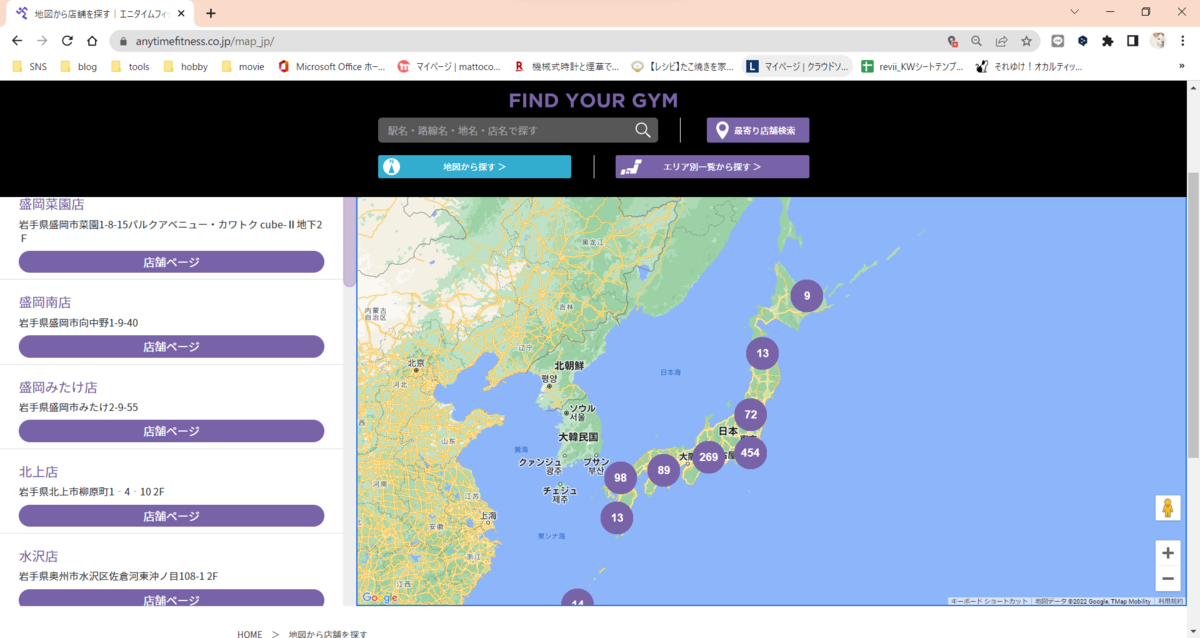
Task: Zoom in the map with plus button
Action: point(1167,552)
